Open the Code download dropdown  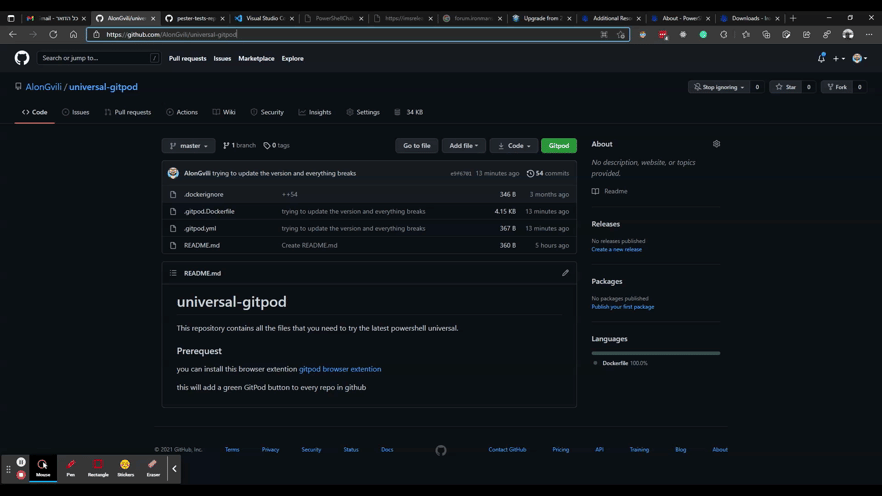point(514,146)
